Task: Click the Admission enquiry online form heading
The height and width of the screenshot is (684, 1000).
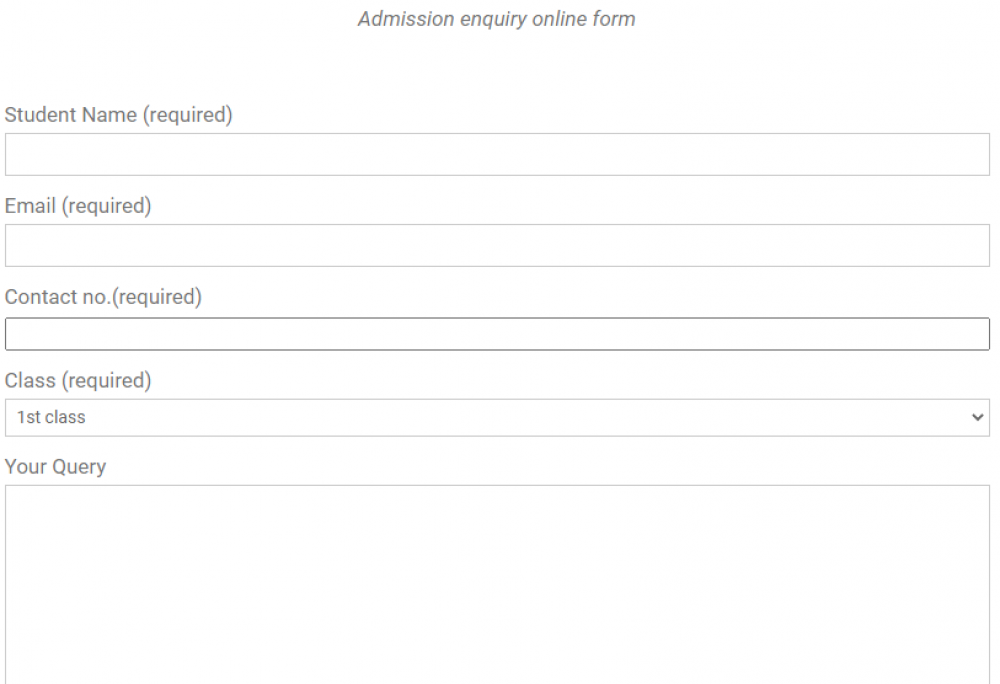Action: point(497,18)
